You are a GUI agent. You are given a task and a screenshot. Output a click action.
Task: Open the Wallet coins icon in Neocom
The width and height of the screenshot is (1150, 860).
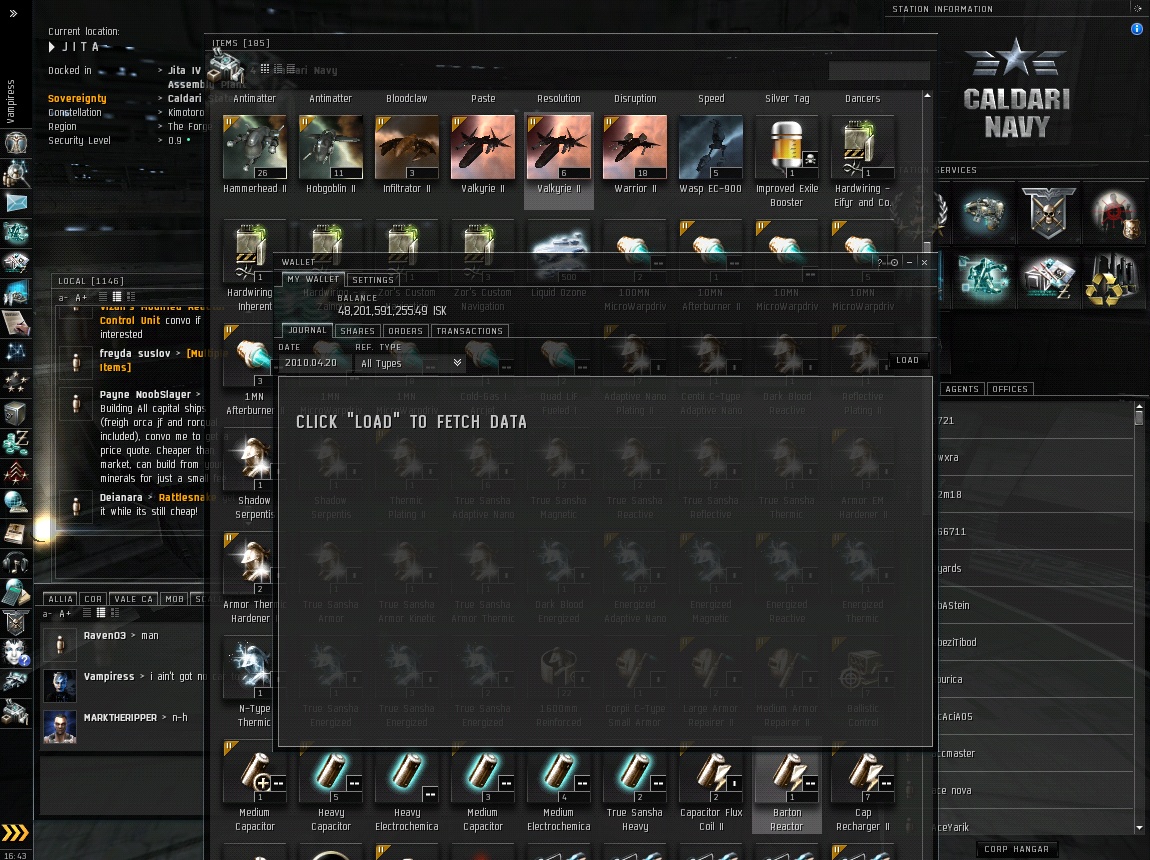coord(15,442)
